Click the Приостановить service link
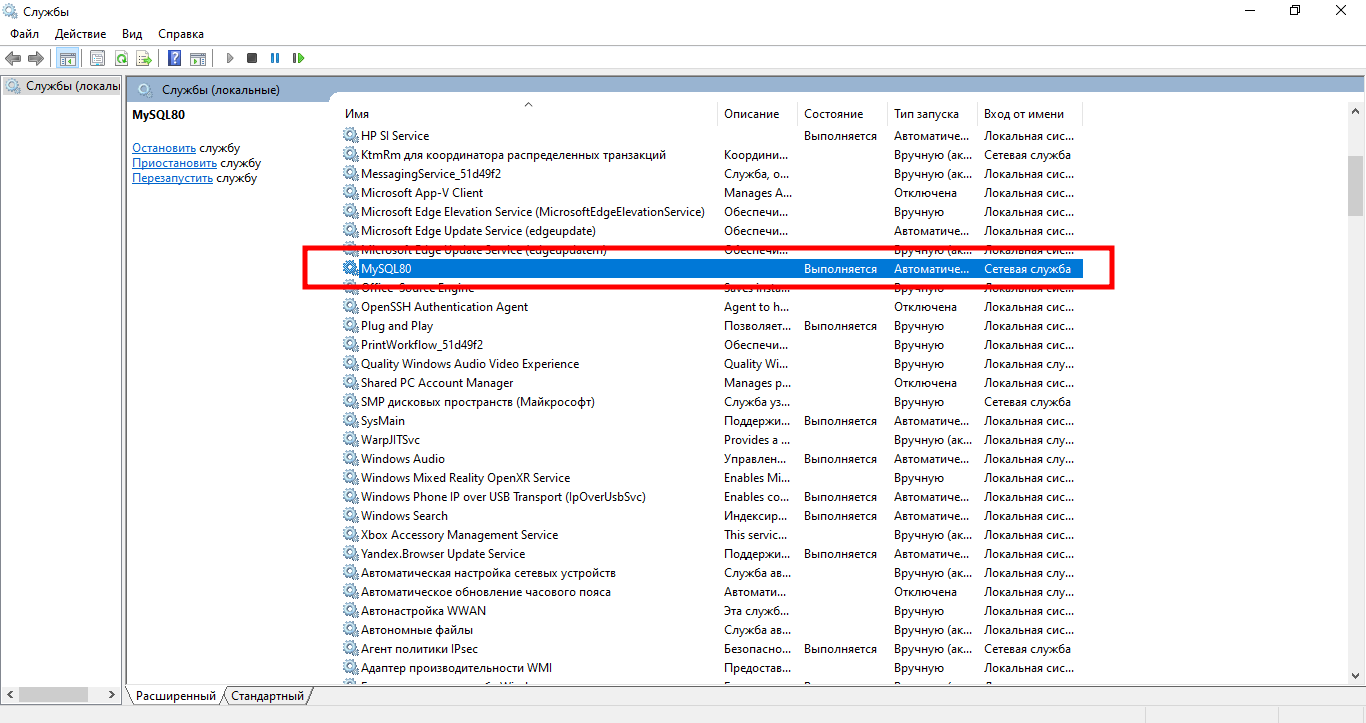 (x=174, y=163)
